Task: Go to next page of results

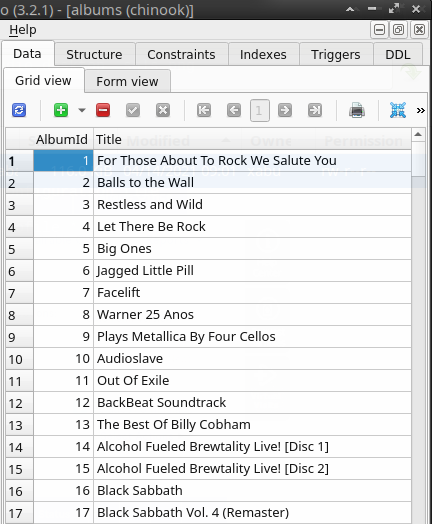Action: point(285,110)
